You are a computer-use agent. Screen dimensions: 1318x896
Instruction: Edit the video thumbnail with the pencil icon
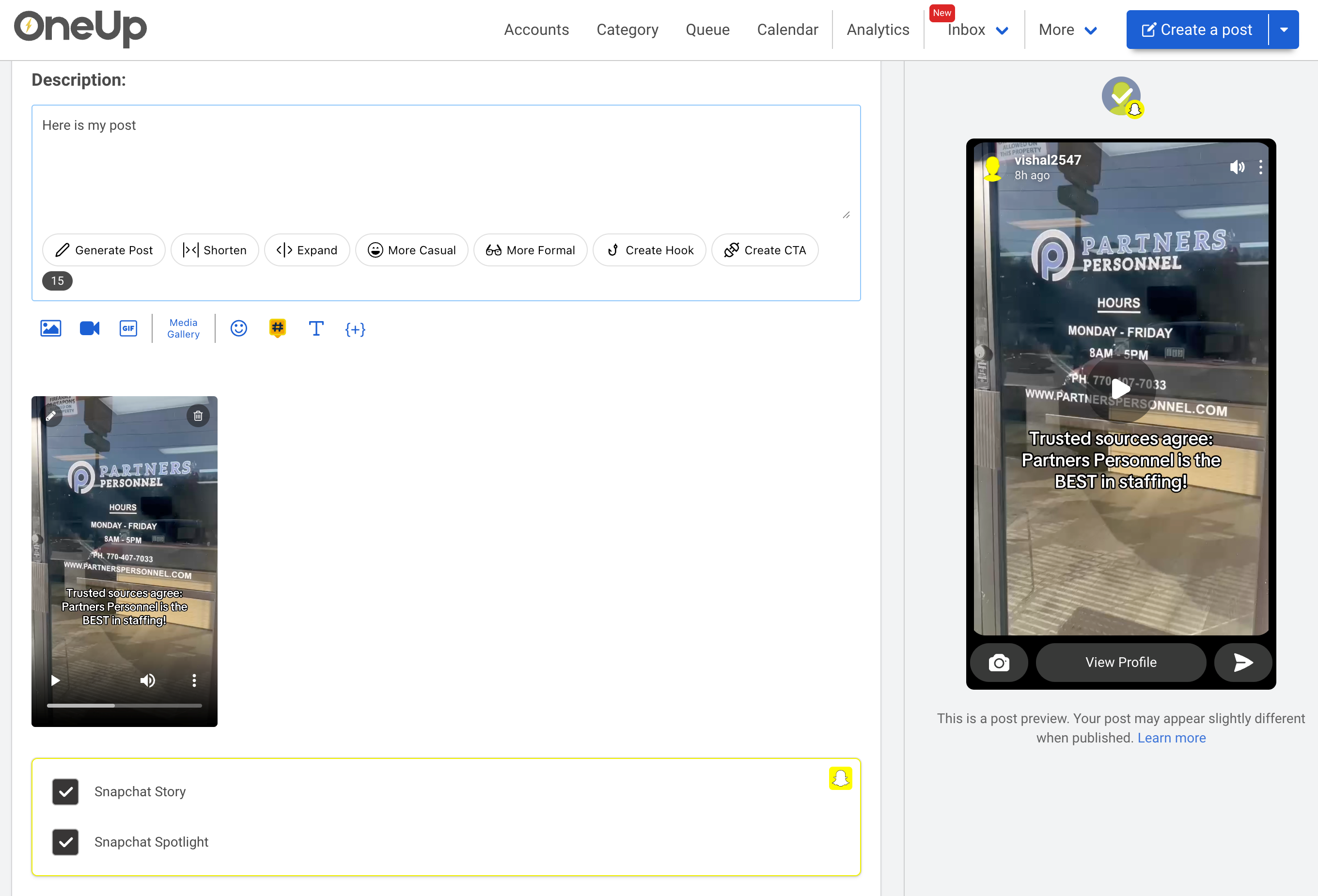51,416
